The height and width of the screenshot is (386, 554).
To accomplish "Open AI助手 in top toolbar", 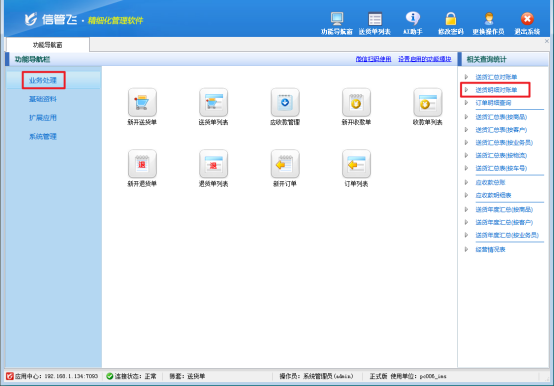I will click(413, 23).
